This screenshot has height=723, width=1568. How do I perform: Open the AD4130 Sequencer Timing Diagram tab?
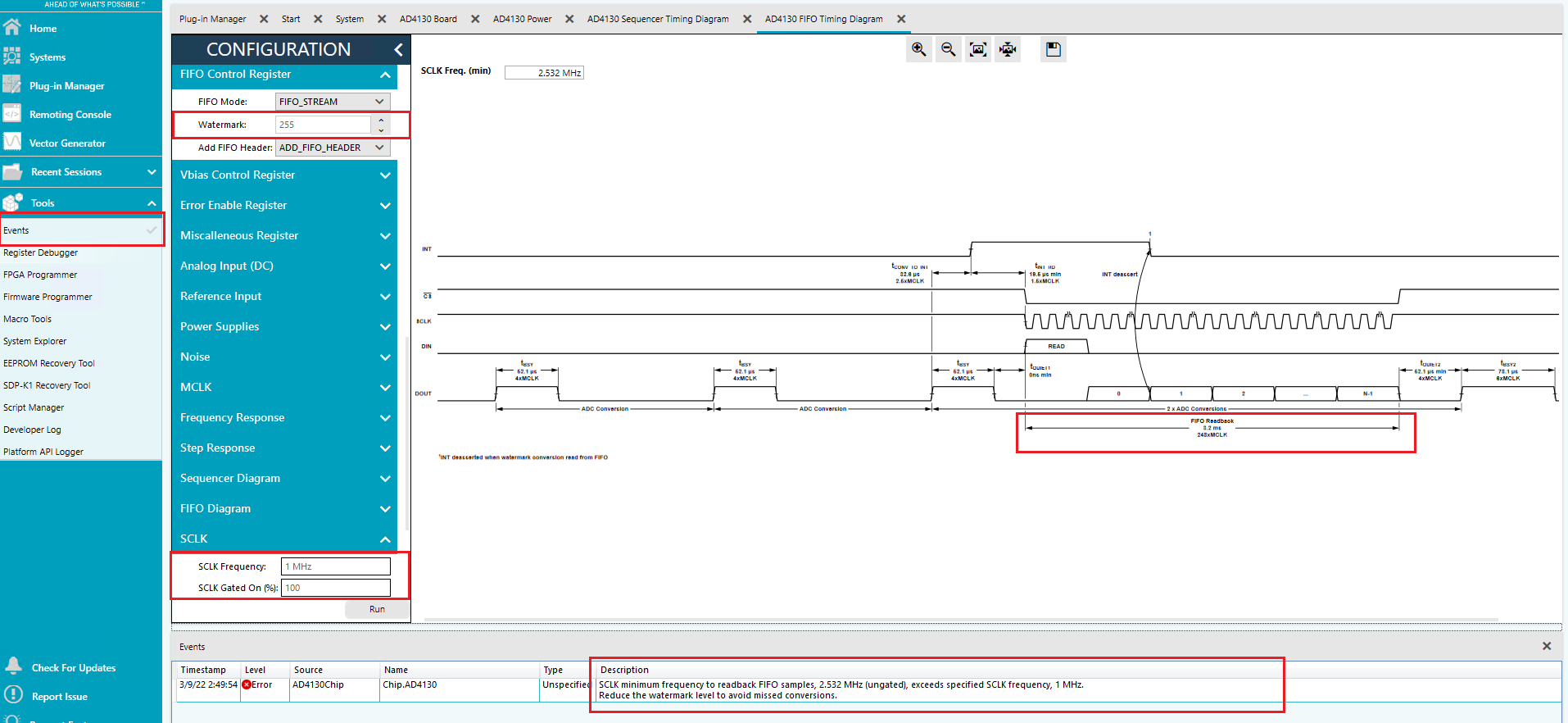[x=658, y=19]
